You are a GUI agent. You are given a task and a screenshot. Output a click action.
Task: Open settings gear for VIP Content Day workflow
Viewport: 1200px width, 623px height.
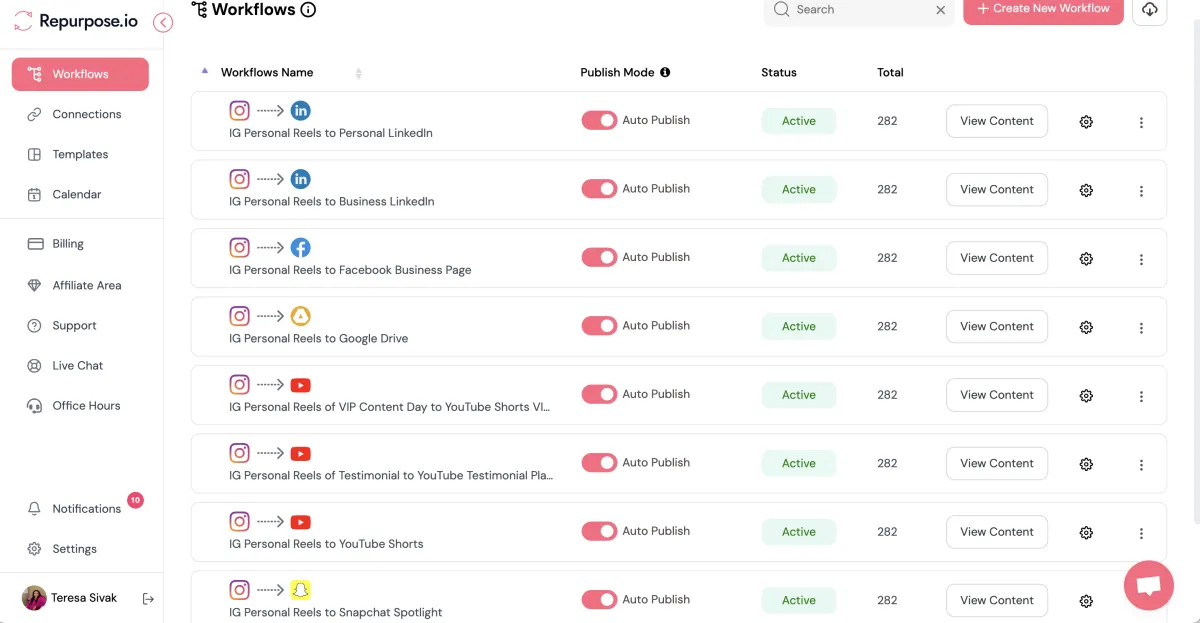[x=1086, y=396]
